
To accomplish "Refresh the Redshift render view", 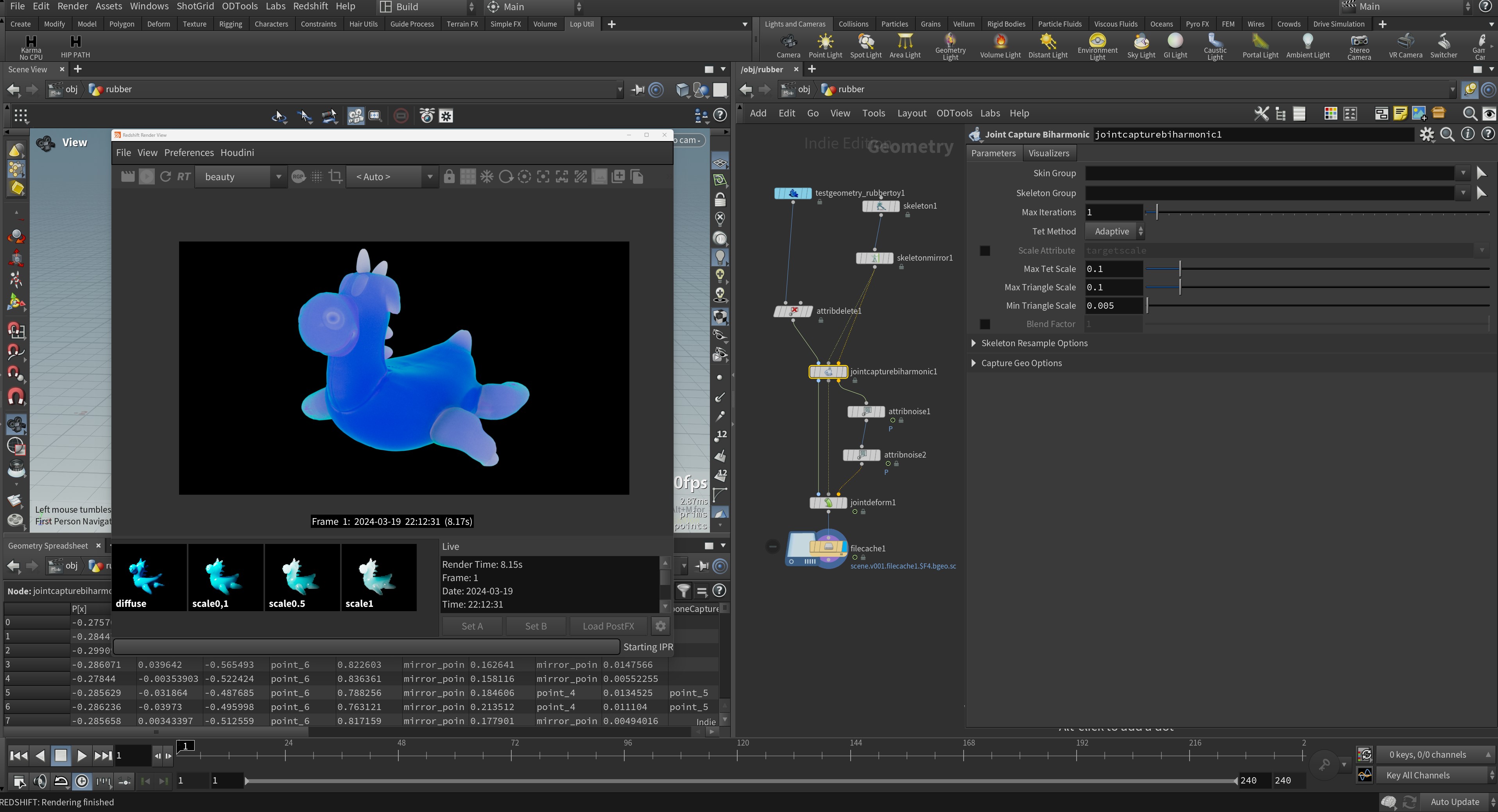I will tap(165, 177).
